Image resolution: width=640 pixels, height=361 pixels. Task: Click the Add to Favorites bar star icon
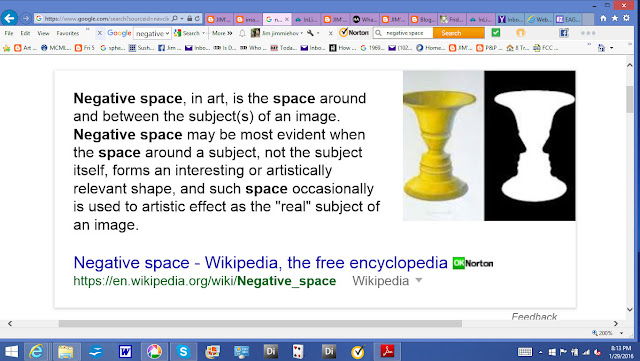pos(6,48)
